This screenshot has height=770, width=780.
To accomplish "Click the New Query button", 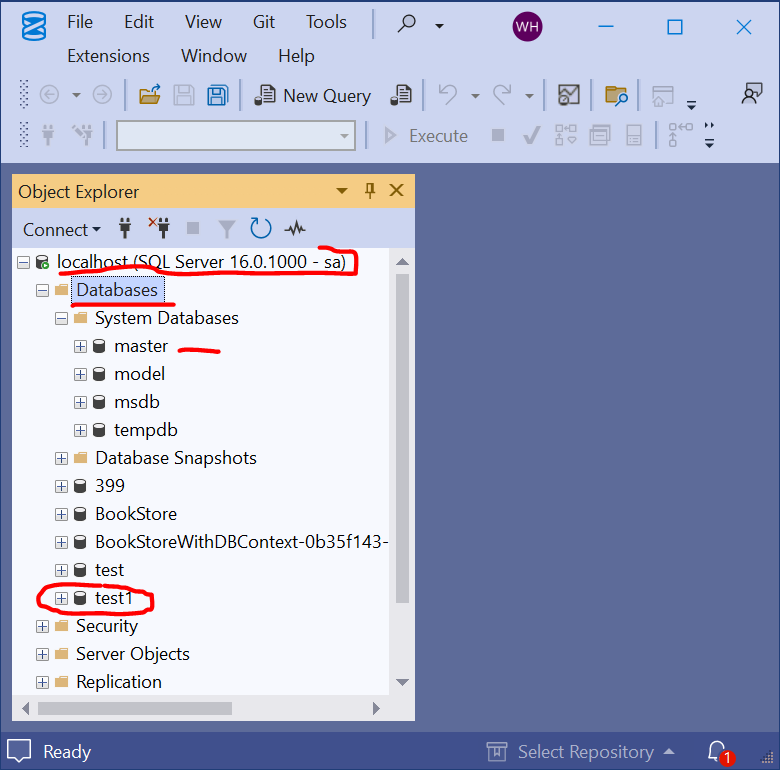I will pos(313,95).
